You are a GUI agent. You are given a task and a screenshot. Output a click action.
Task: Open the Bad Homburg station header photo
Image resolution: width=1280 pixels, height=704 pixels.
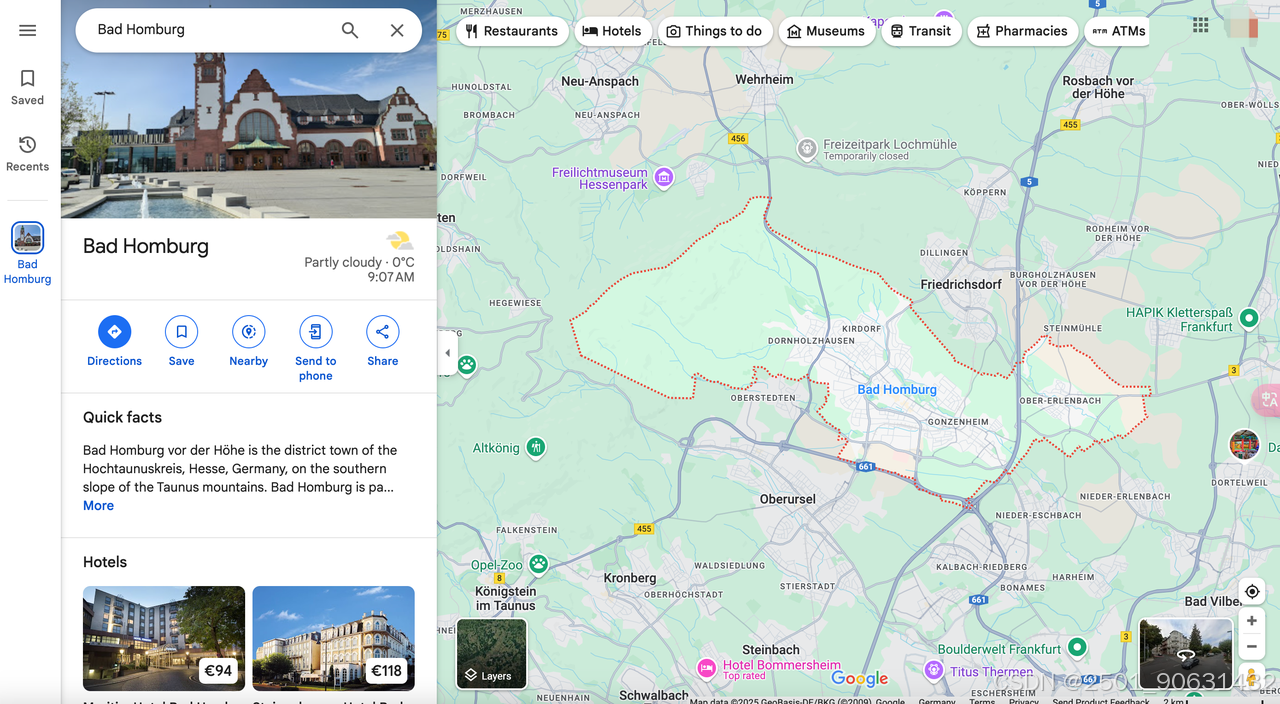tap(249, 109)
